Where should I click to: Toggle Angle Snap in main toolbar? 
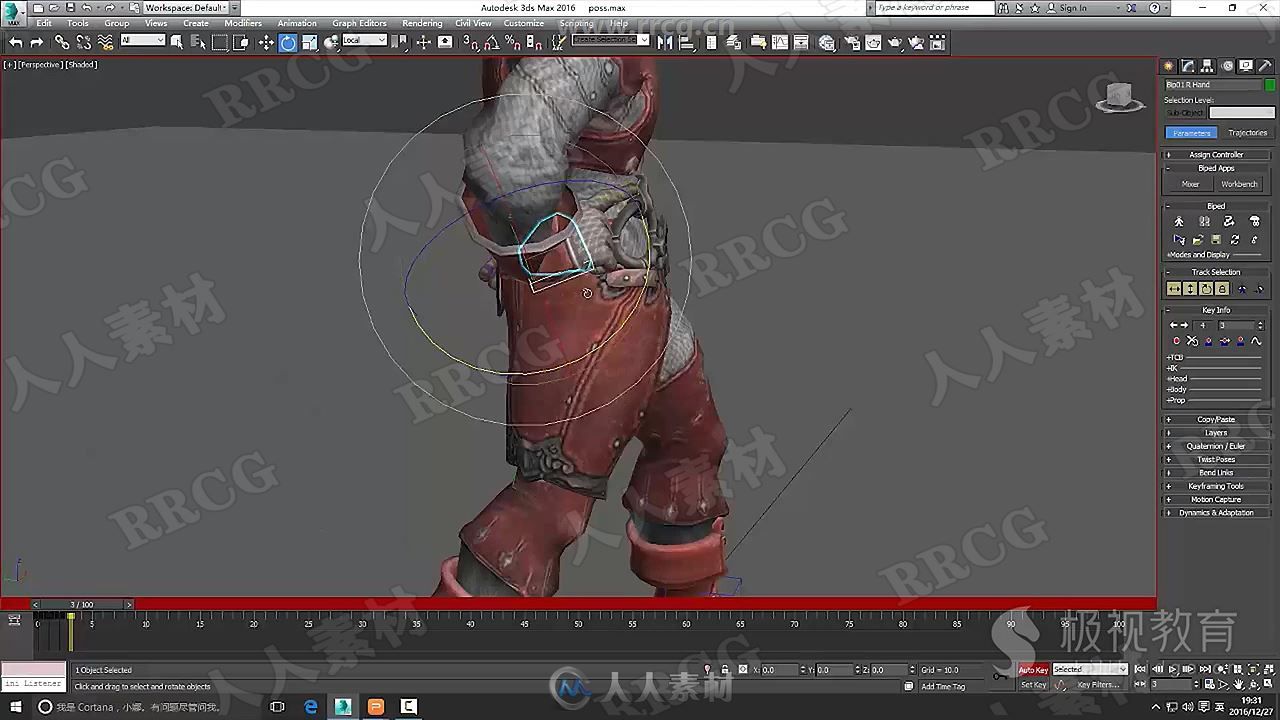[x=491, y=42]
